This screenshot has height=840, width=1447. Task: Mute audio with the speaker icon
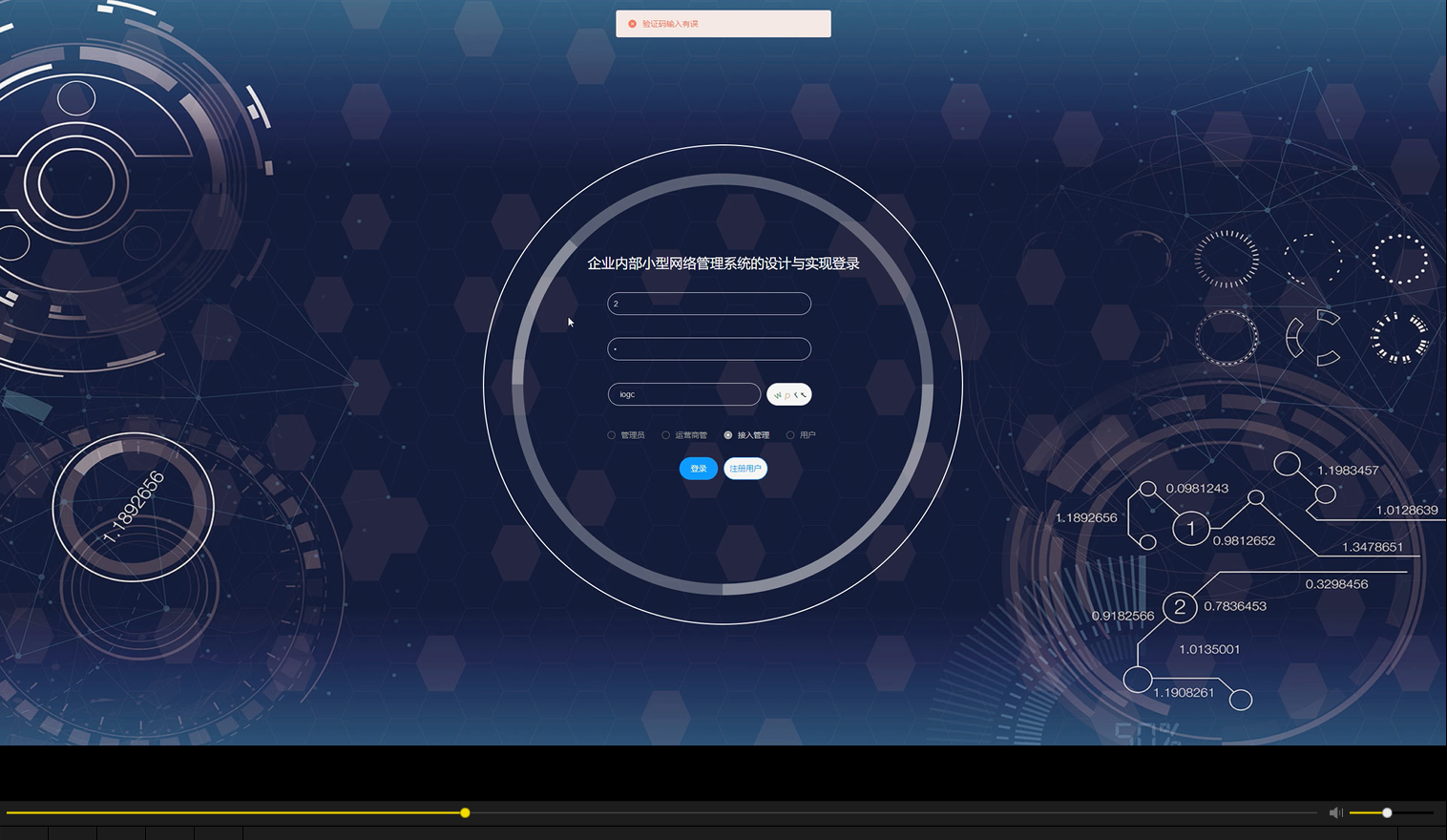(x=1336, y=812)
